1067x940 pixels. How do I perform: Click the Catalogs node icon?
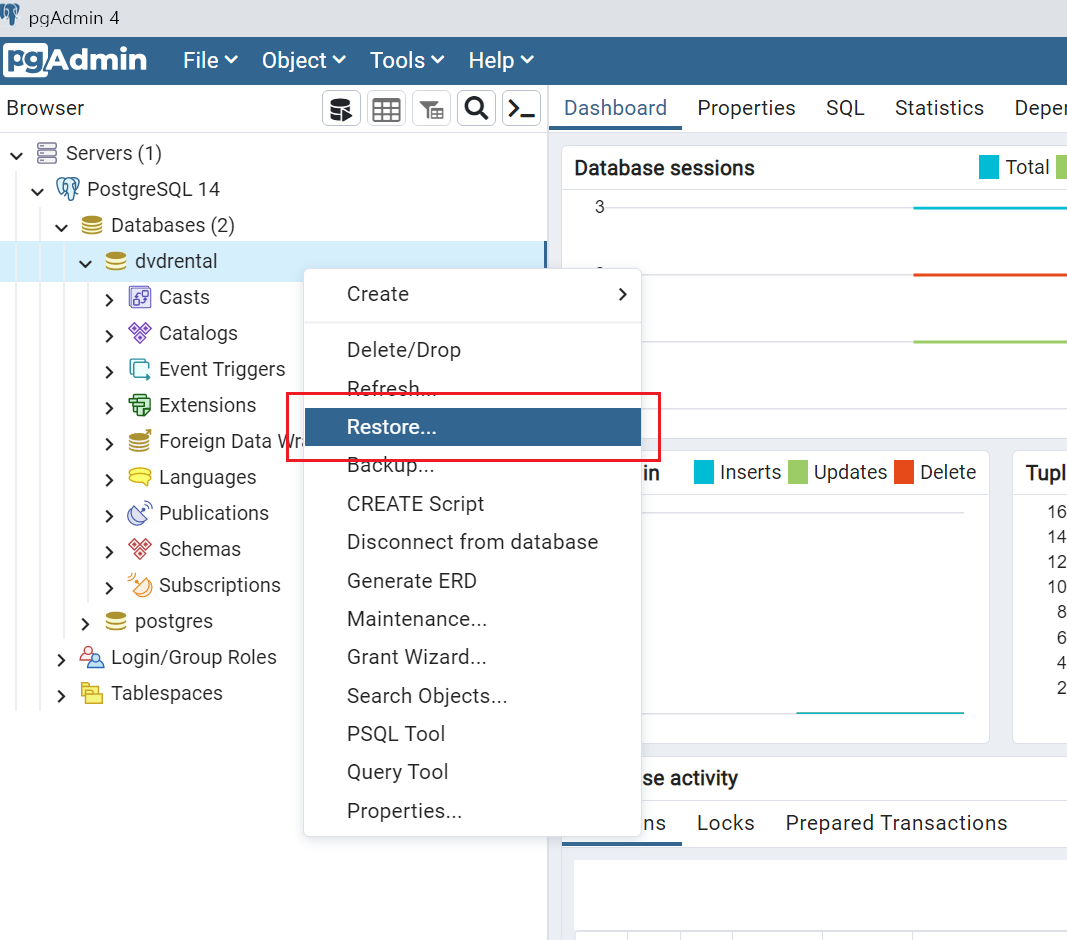point(139,333)
